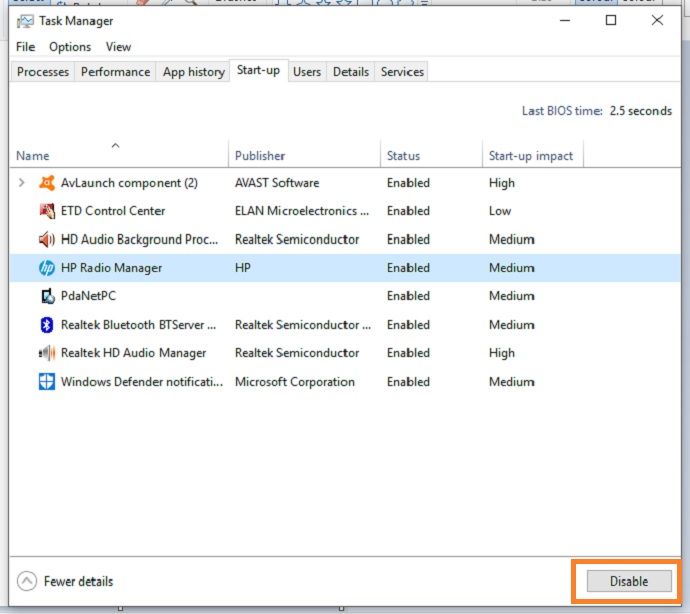690x614 pixels.
Task: Click the PdaNetPC icon
Action: [x=47, y=296]
